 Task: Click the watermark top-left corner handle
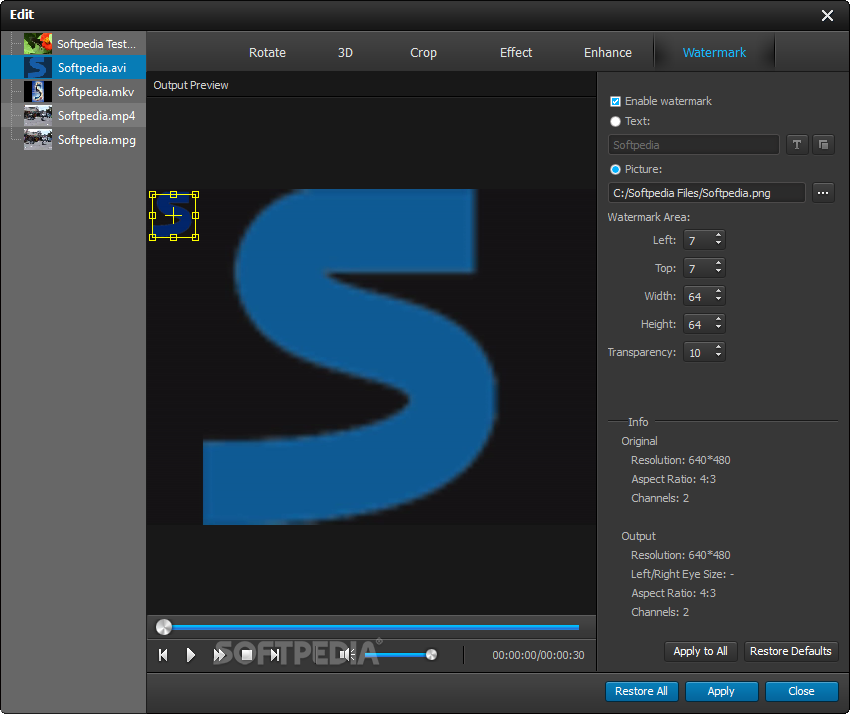[x=152, y=194]
